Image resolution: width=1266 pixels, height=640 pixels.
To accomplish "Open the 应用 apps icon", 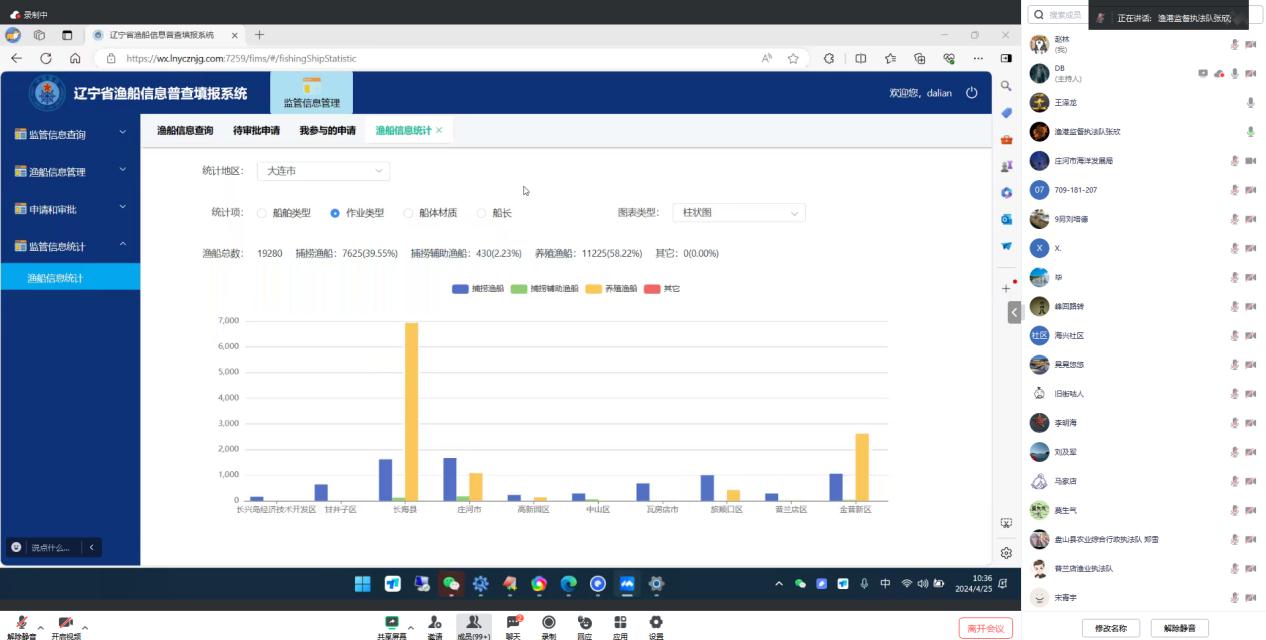I will click(620, 623).
